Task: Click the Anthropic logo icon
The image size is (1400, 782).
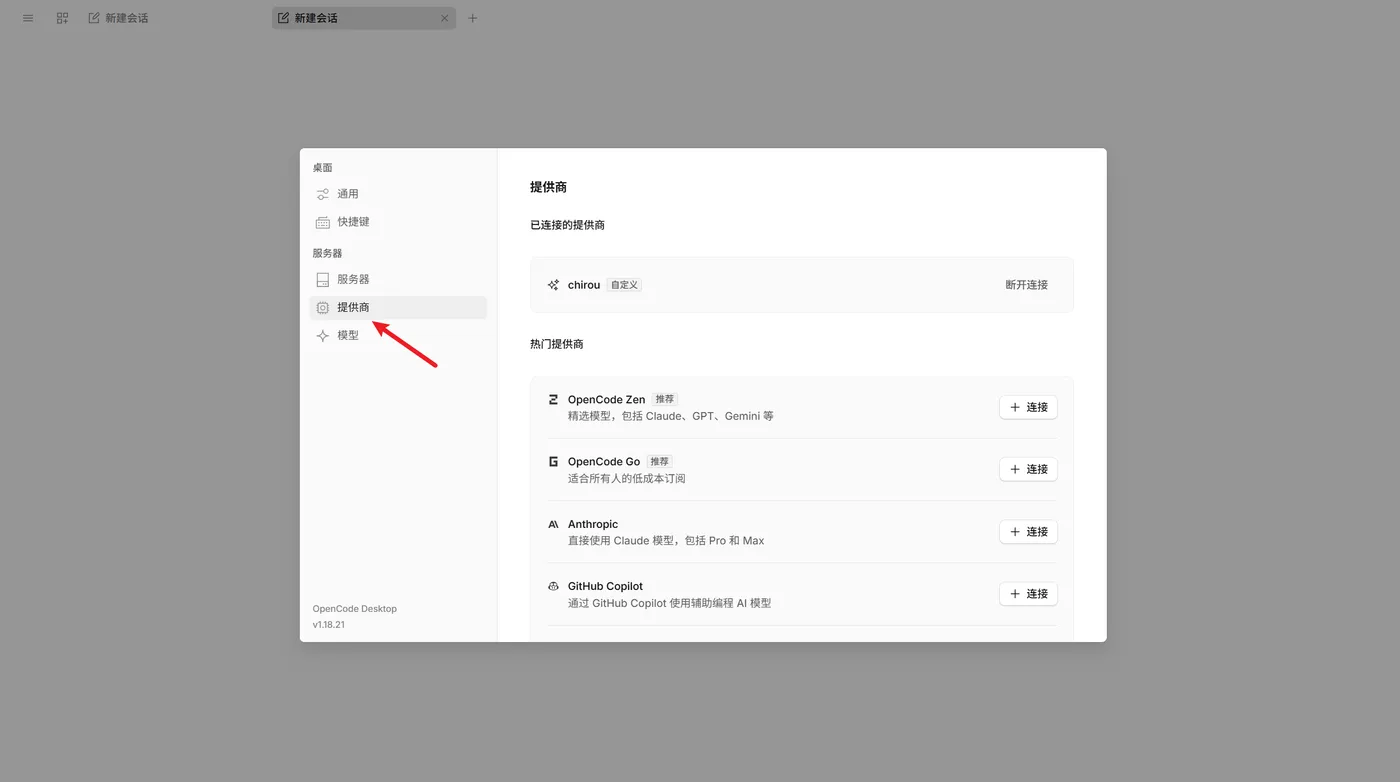Action: coord(553,524)
